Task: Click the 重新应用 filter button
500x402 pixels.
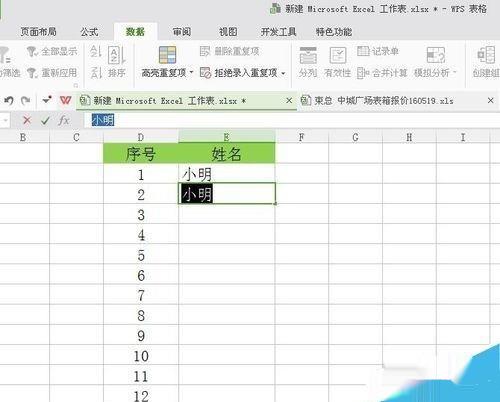Action: pos(52,73)
